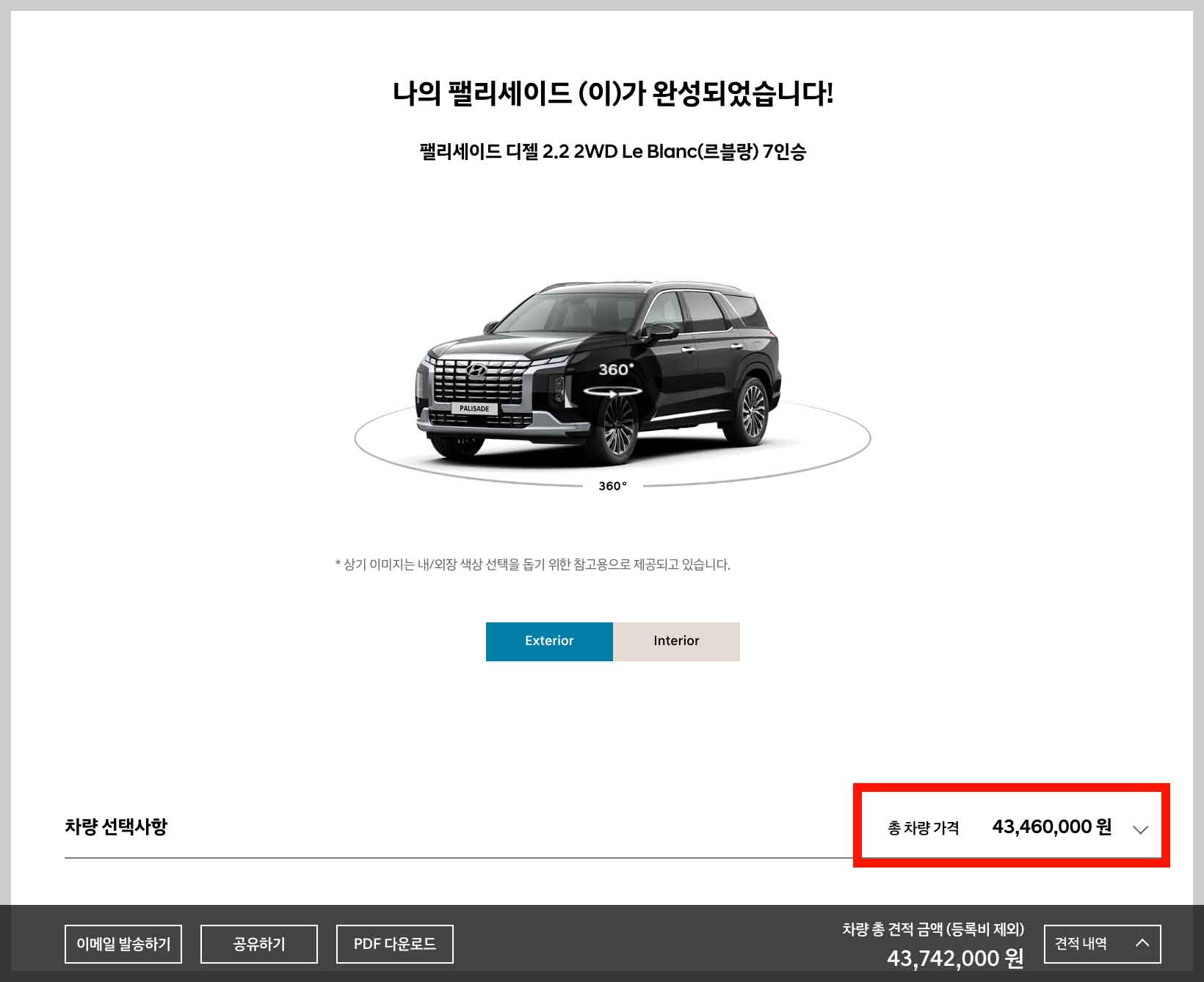The image size is (1204, 982).
Task: Click the 이메일 발송하기 button
Action: pos(123,944)
